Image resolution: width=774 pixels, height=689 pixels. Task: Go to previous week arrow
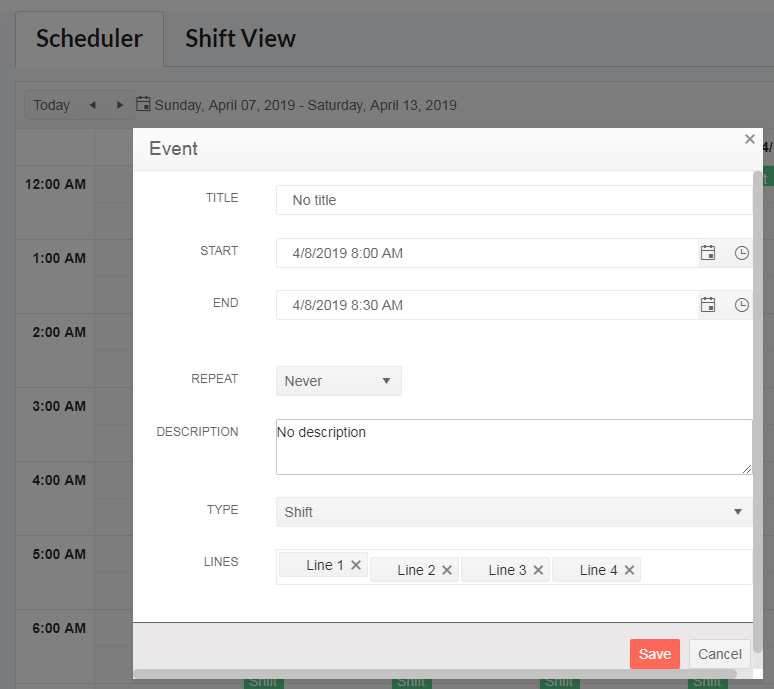click(92, 105)
